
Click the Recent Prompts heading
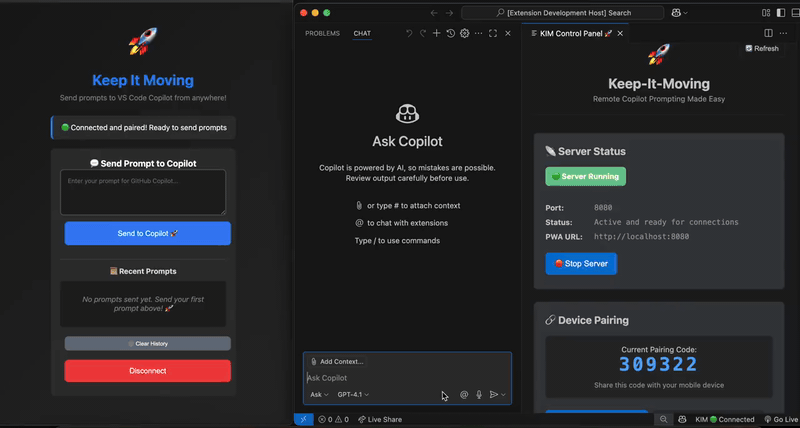[x=143, y=271]
